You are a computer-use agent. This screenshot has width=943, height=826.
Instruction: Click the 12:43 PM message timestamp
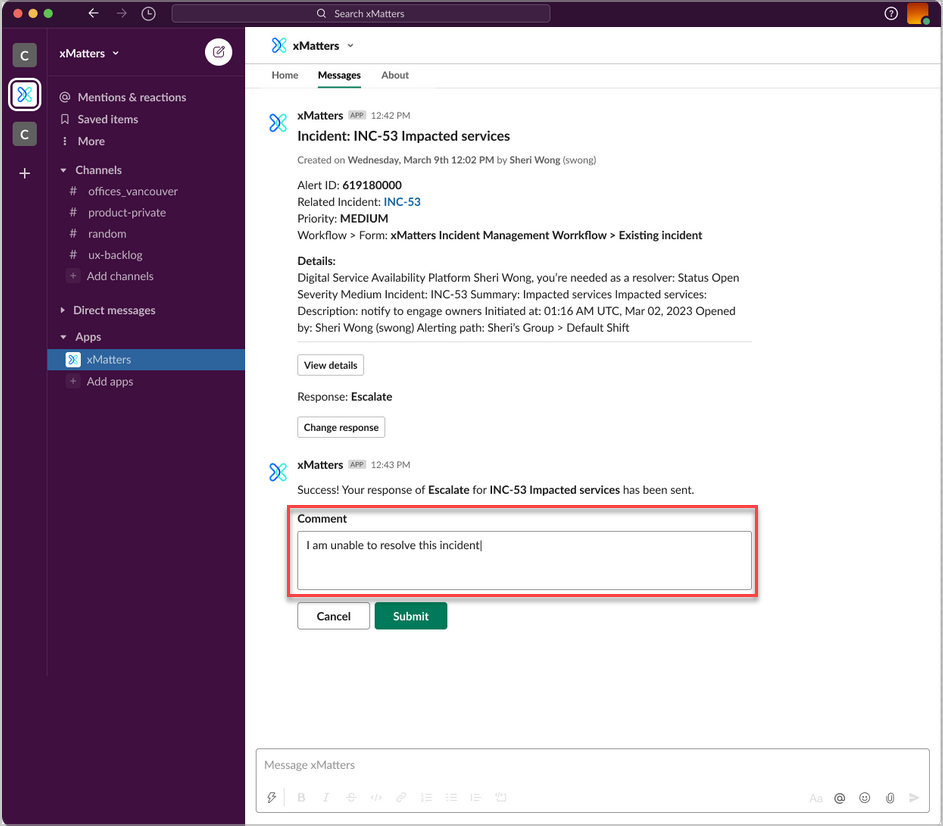390,465
